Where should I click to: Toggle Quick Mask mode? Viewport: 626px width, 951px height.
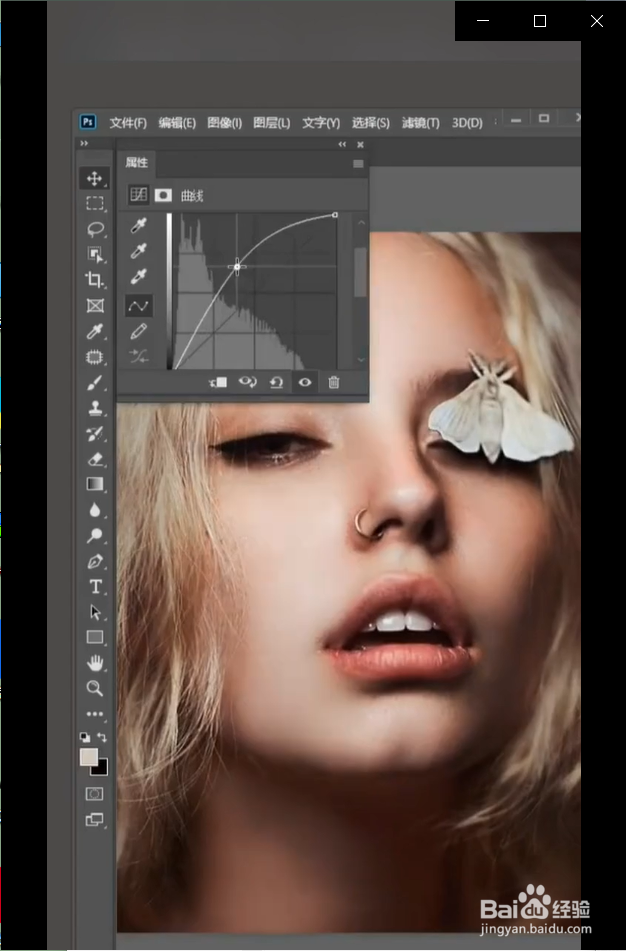[95, 794]
